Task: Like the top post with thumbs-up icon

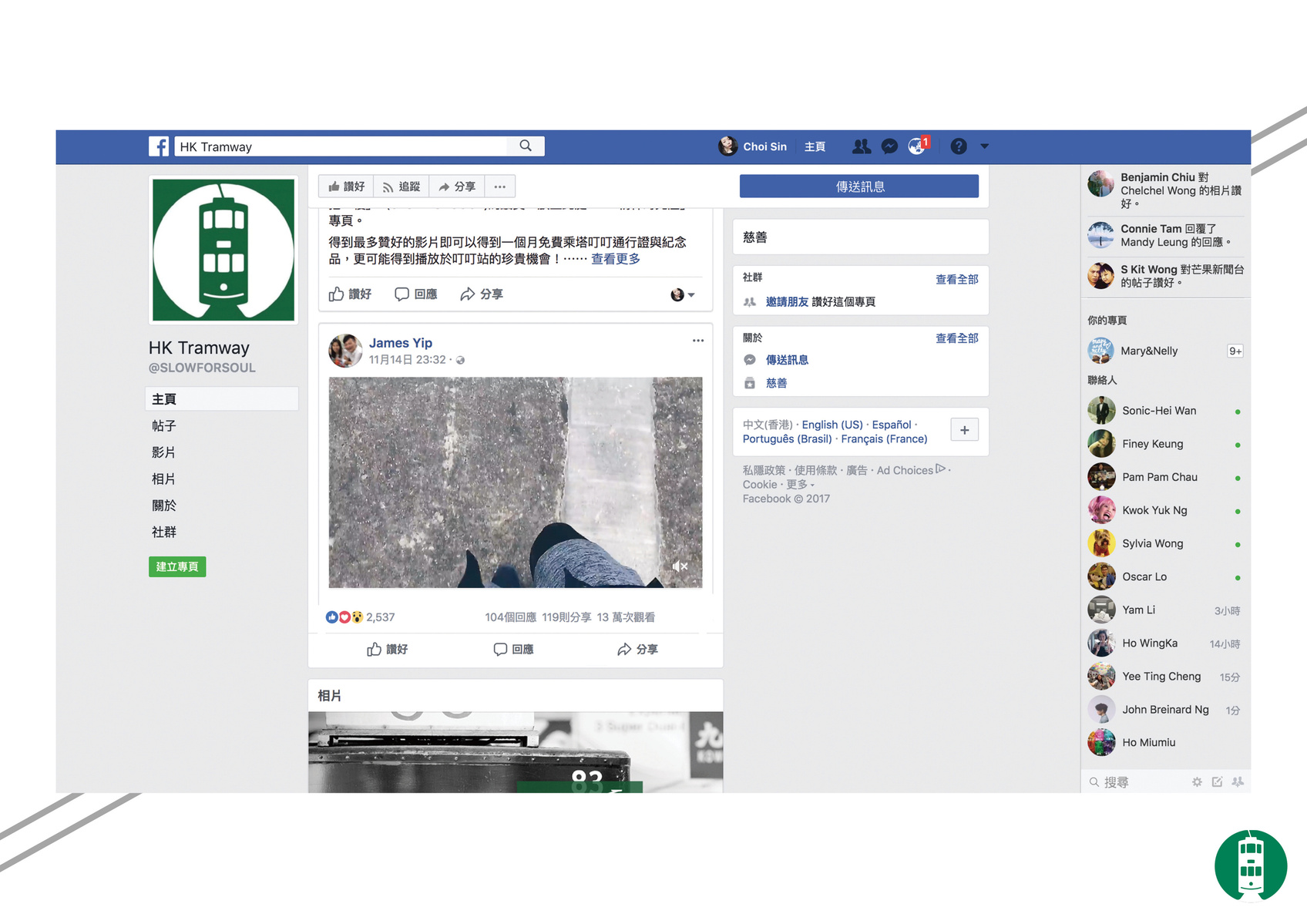Action: pos(350,294)
